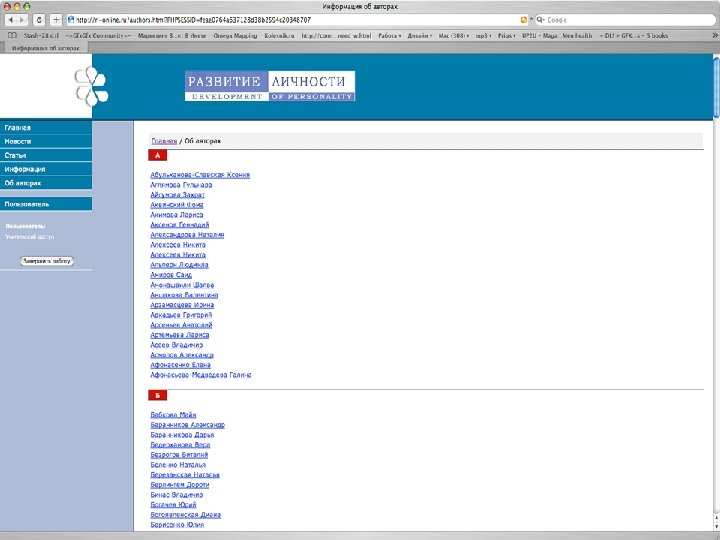Open author Александрова Наталия
Viewport: 720px width, 540px height.
pyautogui.click(x=187, y=235)
